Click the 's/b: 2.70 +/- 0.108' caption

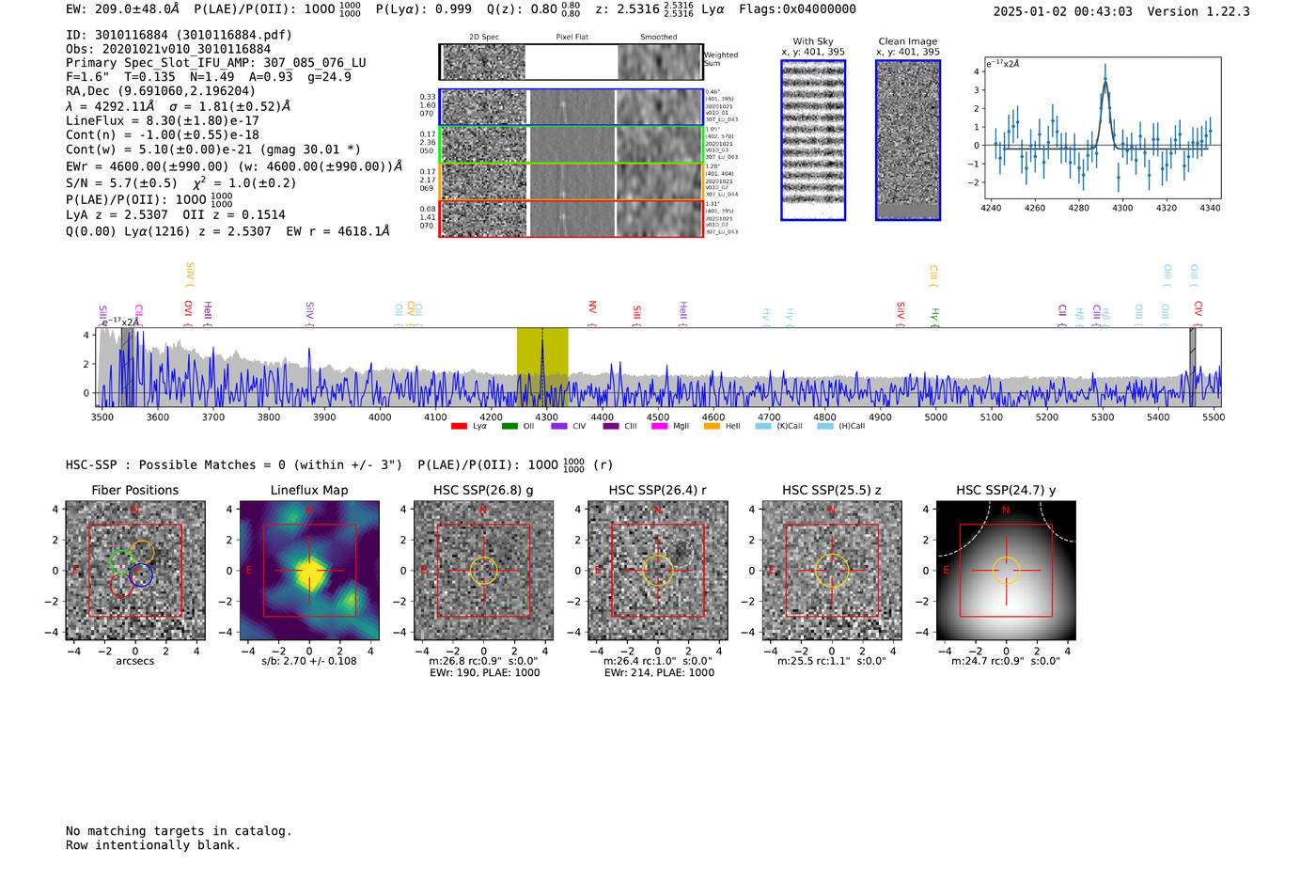309,661
